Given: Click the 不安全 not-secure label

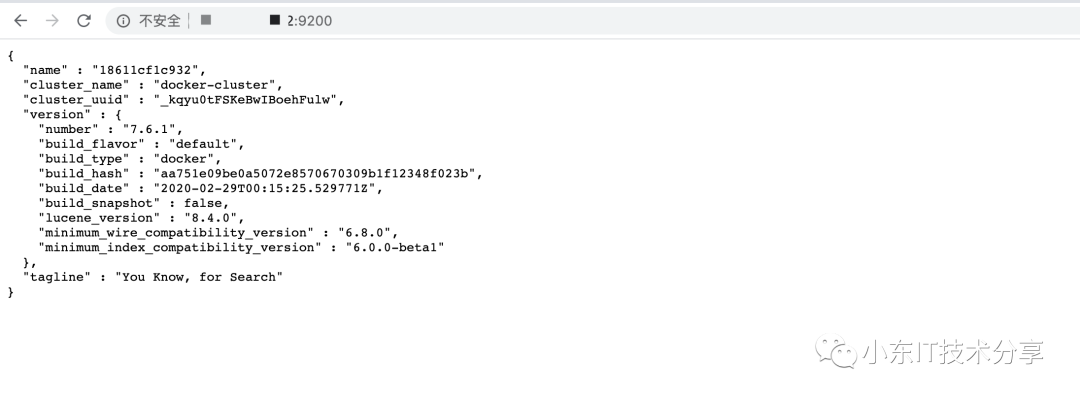Looking at the screenshot, I should 160,20.
